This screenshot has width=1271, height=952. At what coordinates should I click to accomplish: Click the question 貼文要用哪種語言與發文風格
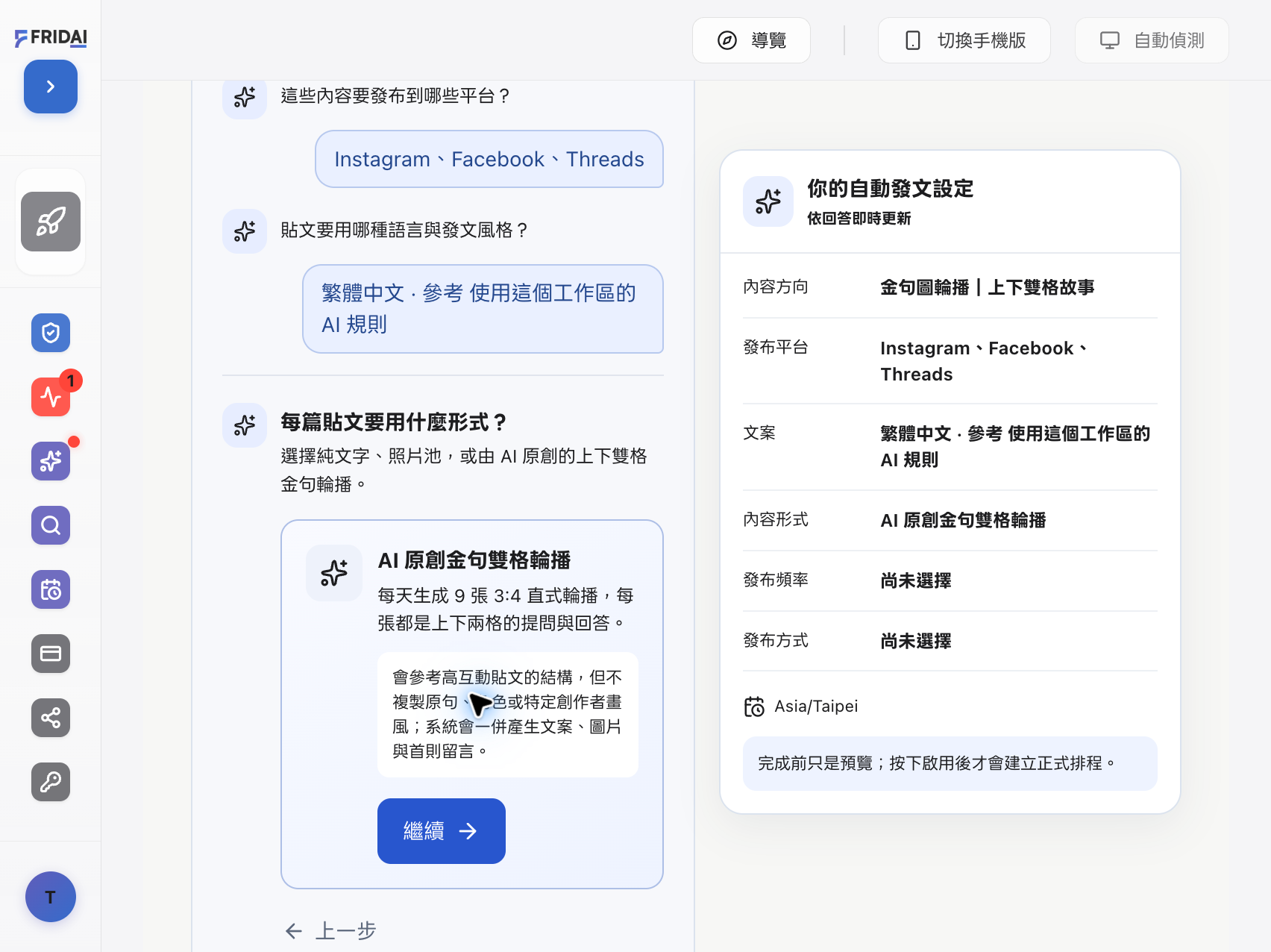(x=405, y=230)
